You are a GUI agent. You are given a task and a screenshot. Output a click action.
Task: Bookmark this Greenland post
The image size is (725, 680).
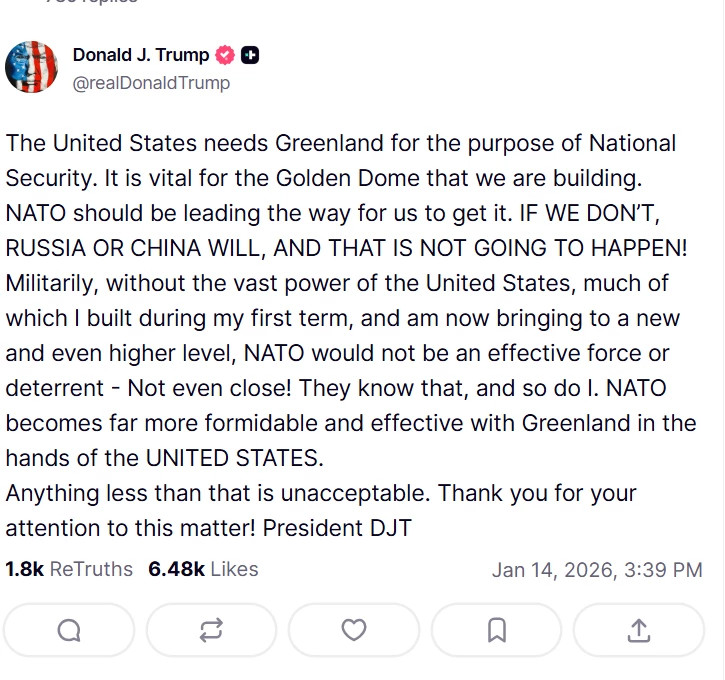click(496, 630)
